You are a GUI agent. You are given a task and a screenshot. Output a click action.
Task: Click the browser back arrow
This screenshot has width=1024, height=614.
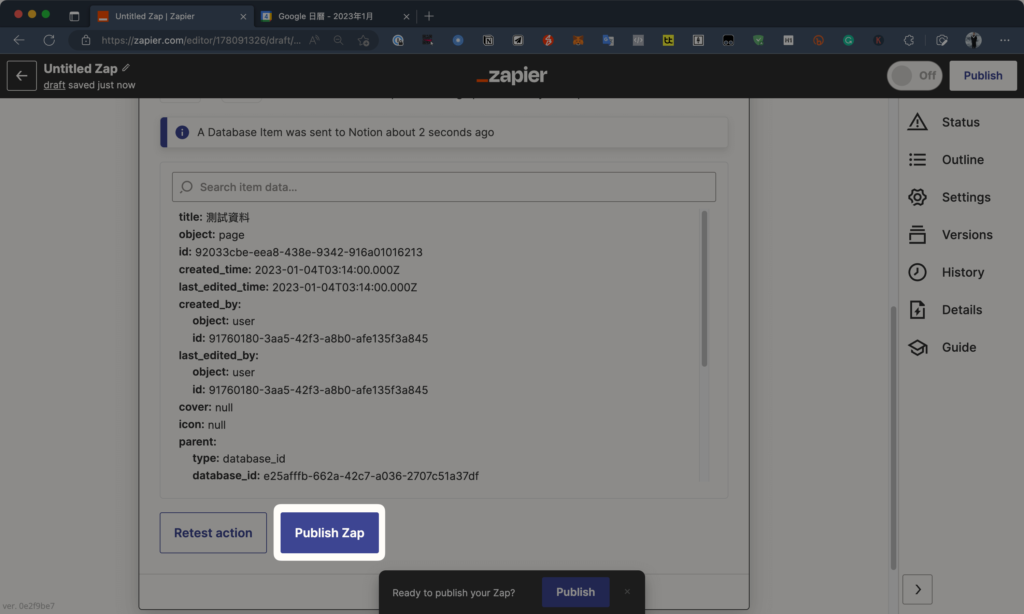click(x=19, y=40)
